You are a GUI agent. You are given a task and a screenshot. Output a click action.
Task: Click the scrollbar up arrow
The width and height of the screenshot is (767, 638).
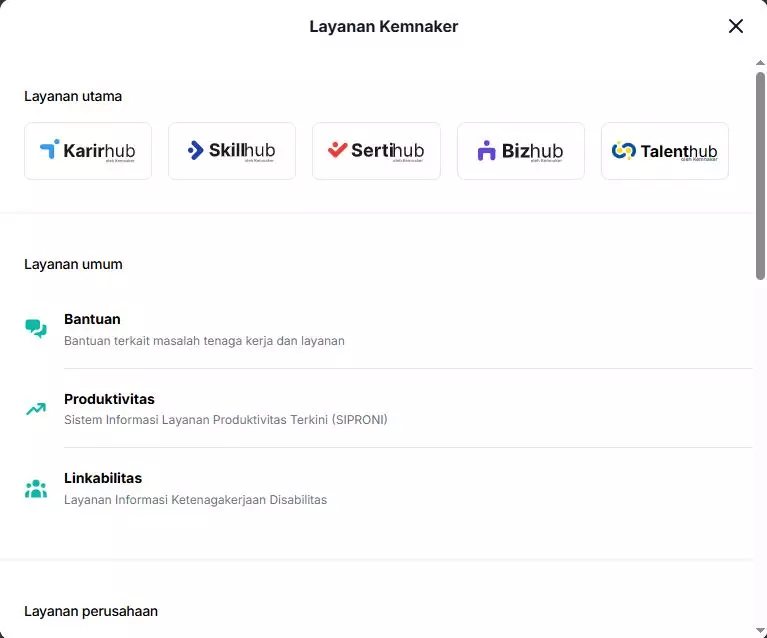click(760, 62)
